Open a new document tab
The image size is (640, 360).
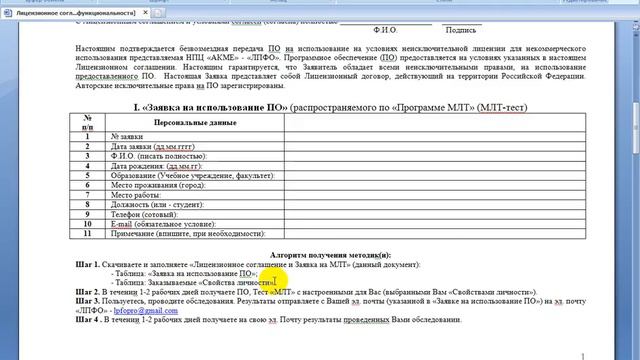pyautogui.click(x=158, y=13)
